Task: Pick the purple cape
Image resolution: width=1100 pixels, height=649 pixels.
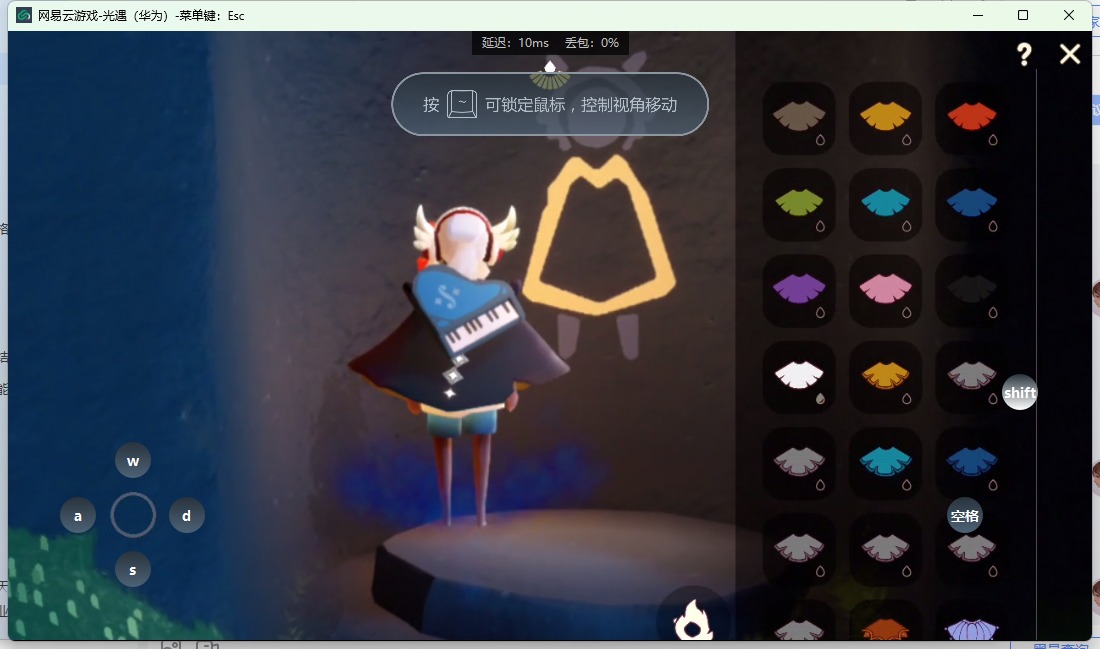Action: click(799, 290)
